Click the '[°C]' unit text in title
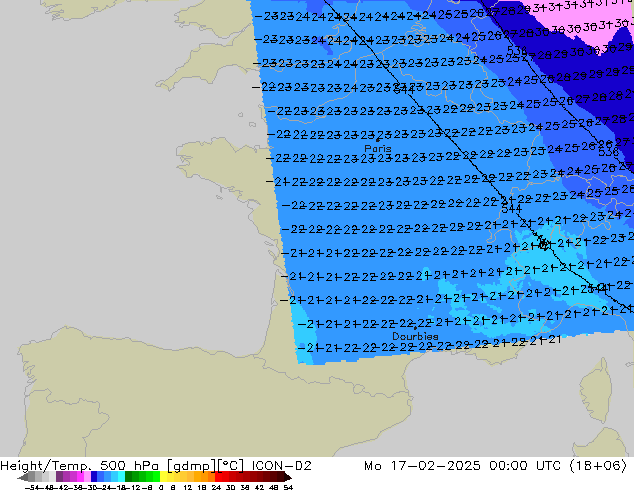 231,466
